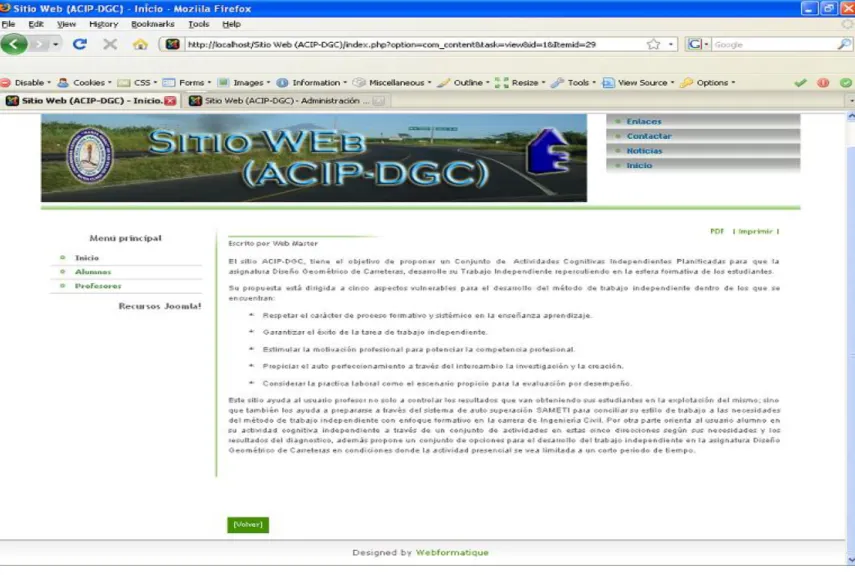The width and height of the screenshot is (855, 575).
Task: Click the green checkmark validation icon
Action: (x=800, y=83)
